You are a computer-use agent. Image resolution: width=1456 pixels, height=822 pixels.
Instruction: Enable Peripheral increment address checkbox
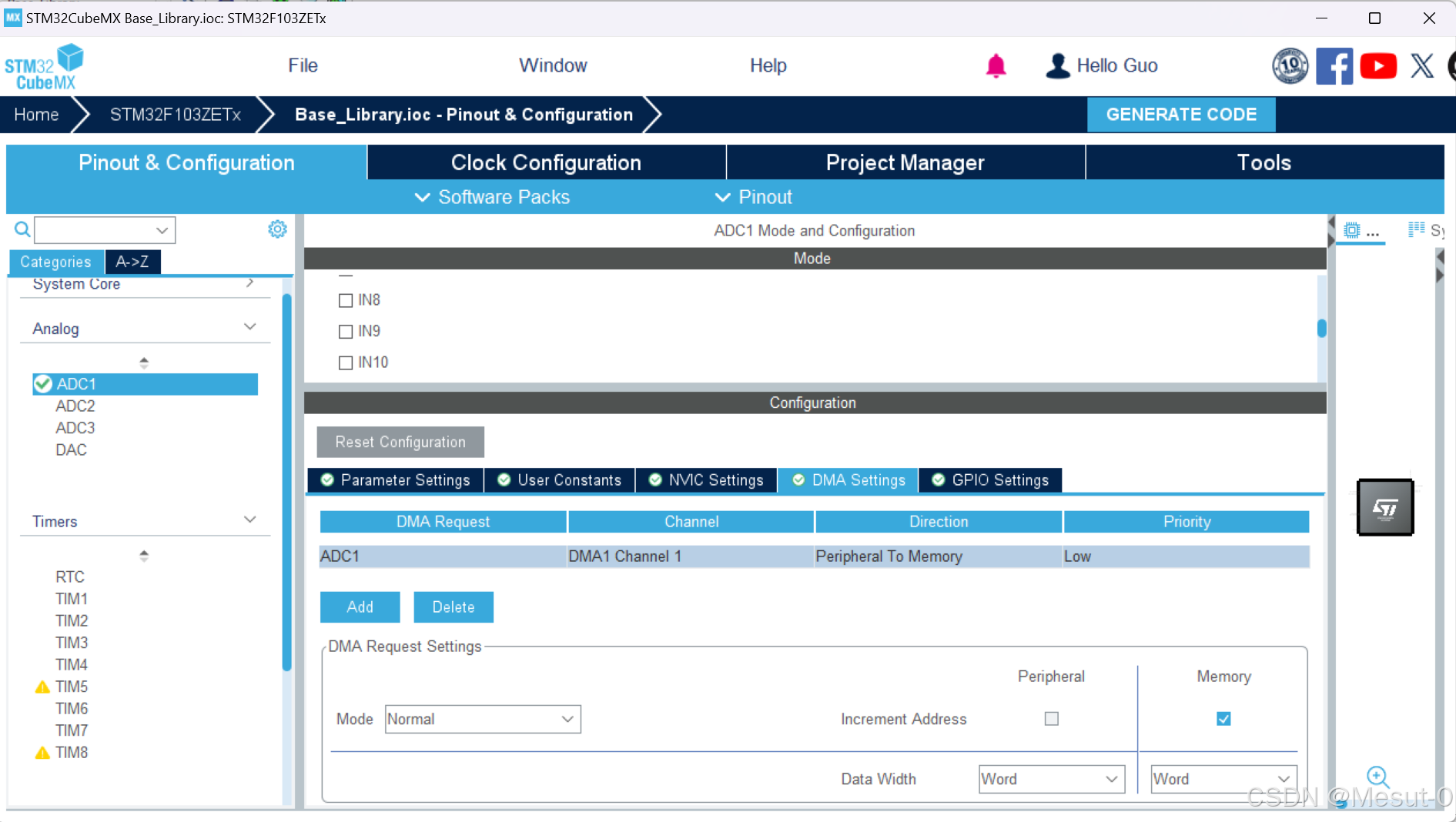(1051, 719)
